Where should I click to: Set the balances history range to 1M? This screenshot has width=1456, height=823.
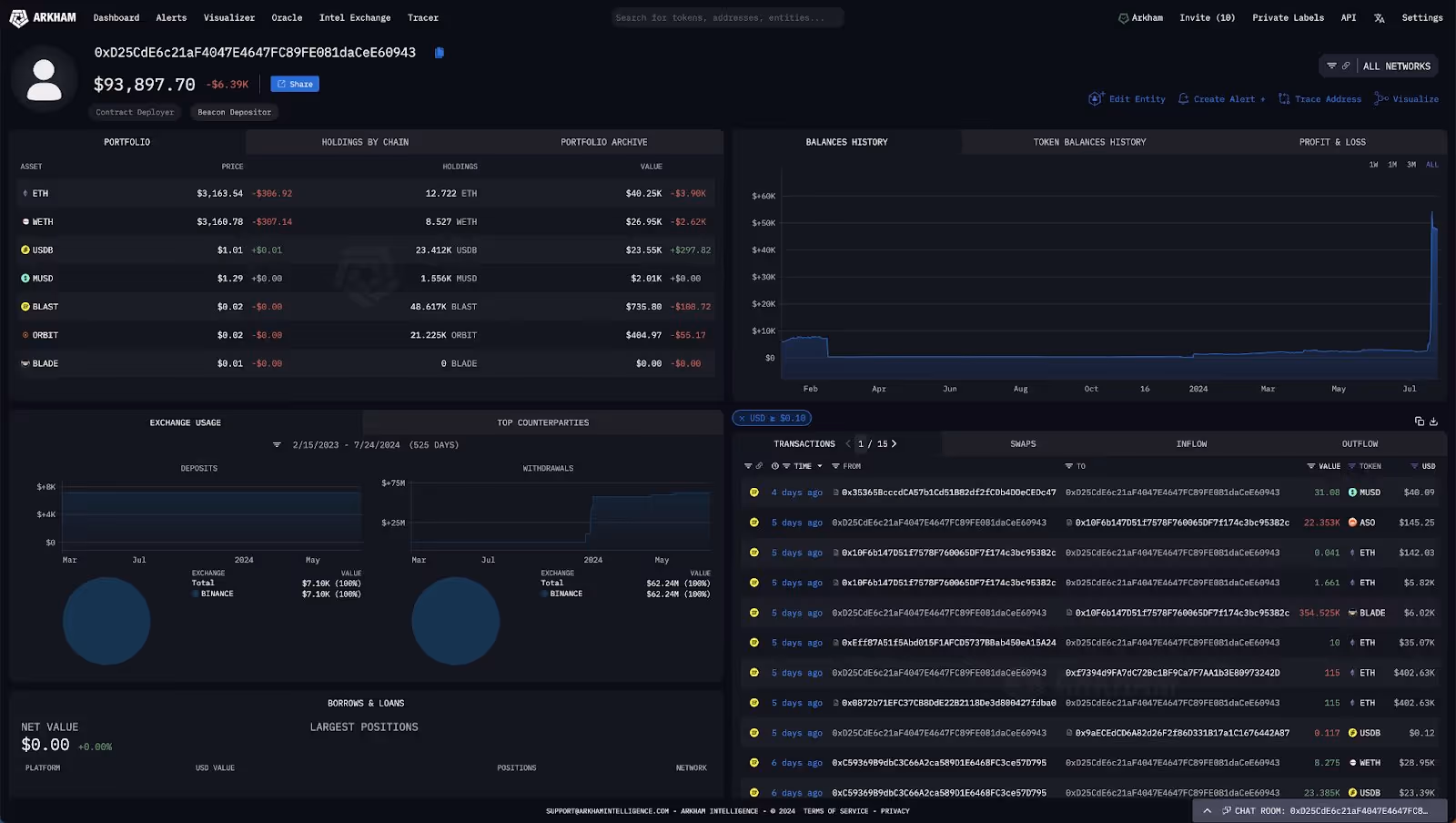[1392, 165]
